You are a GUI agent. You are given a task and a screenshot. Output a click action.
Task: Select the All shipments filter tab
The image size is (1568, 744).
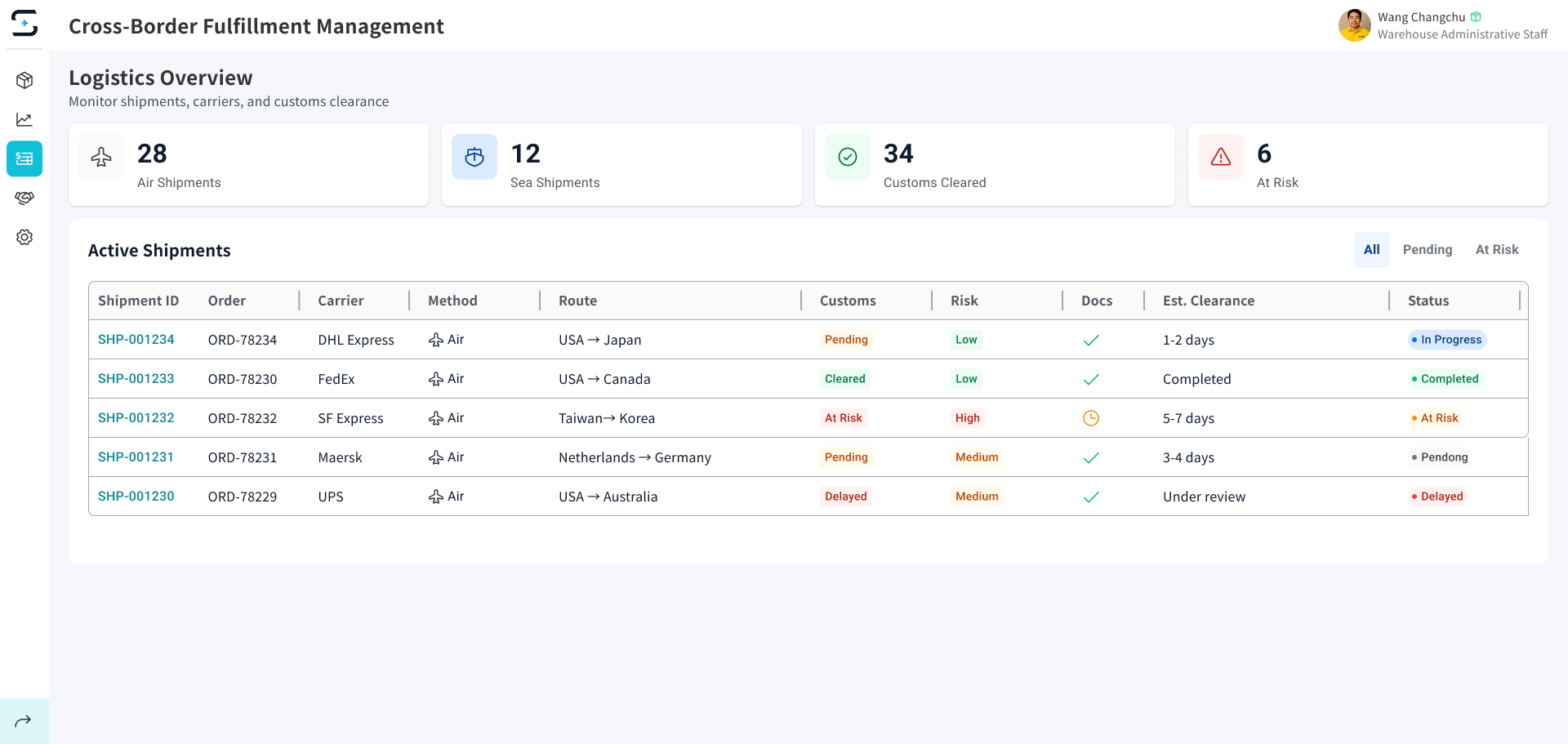click(x=1371, y=250)
